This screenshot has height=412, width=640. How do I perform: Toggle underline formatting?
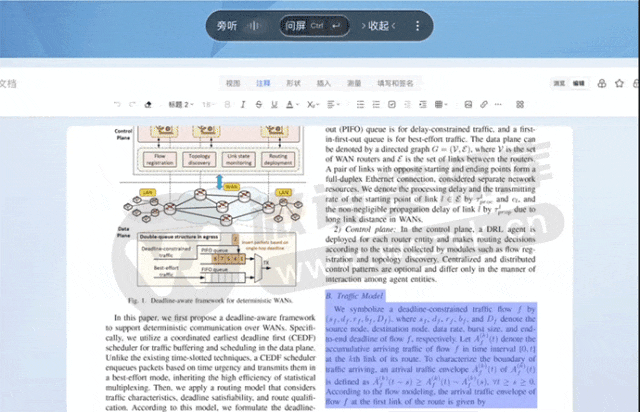274,105
